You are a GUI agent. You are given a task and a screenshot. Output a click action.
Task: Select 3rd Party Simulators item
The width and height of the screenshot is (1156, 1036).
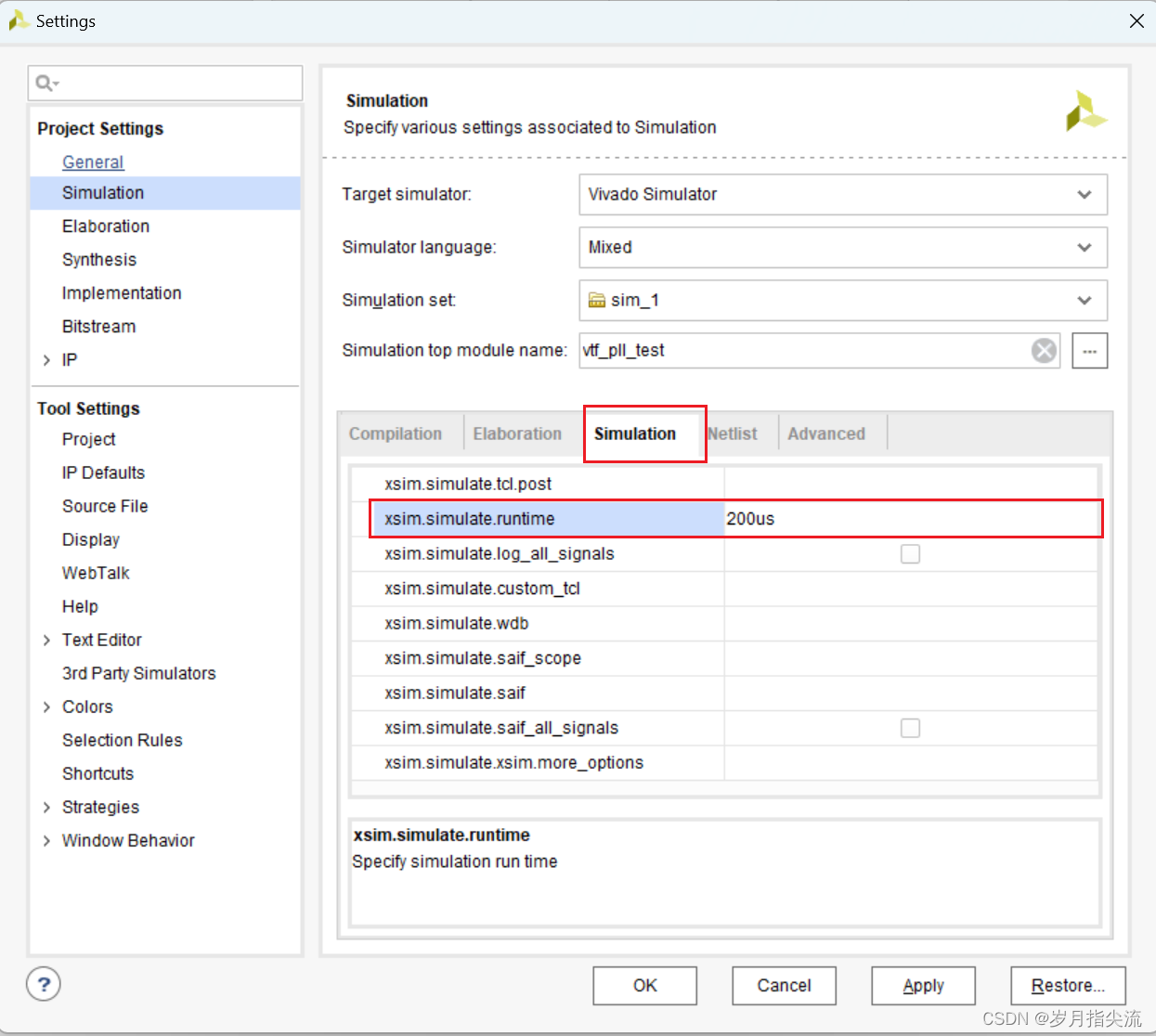click(x=139, y=673)
